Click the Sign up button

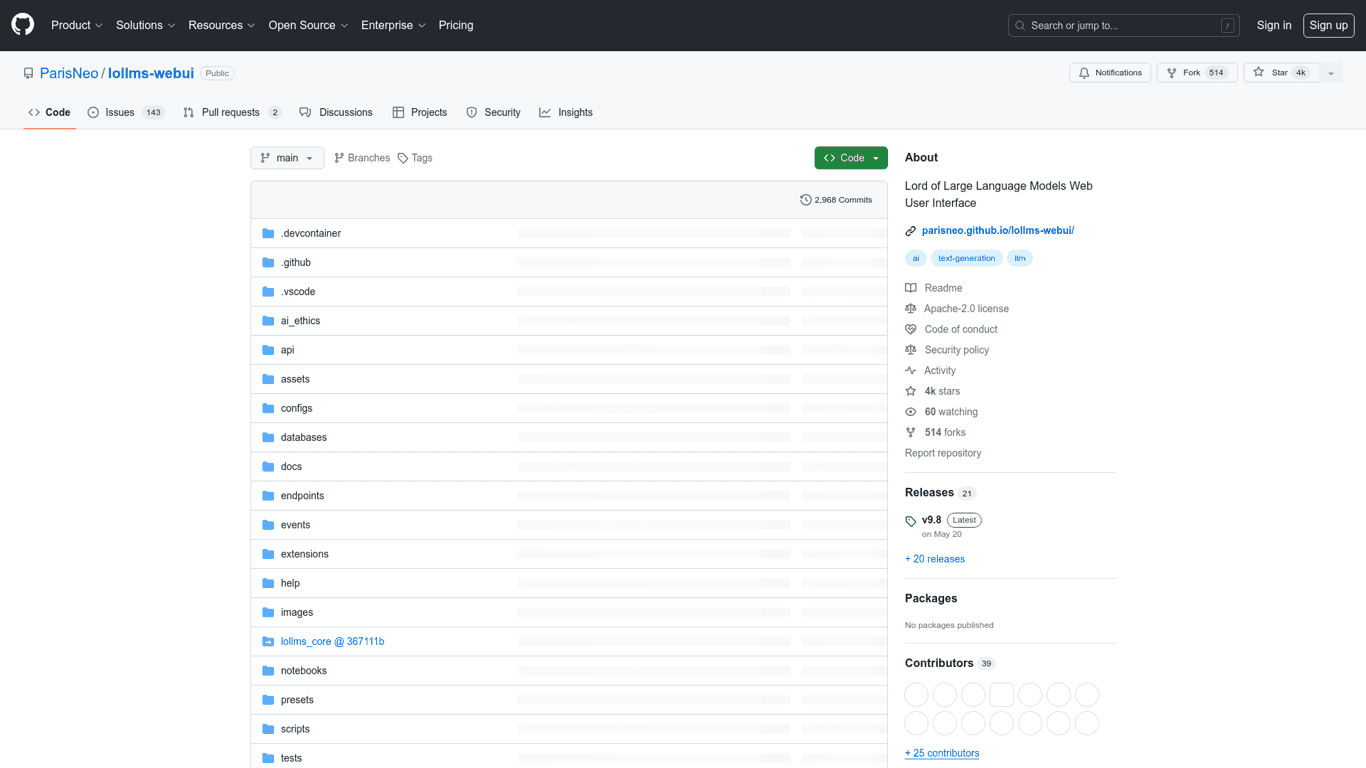point(1328,25)
